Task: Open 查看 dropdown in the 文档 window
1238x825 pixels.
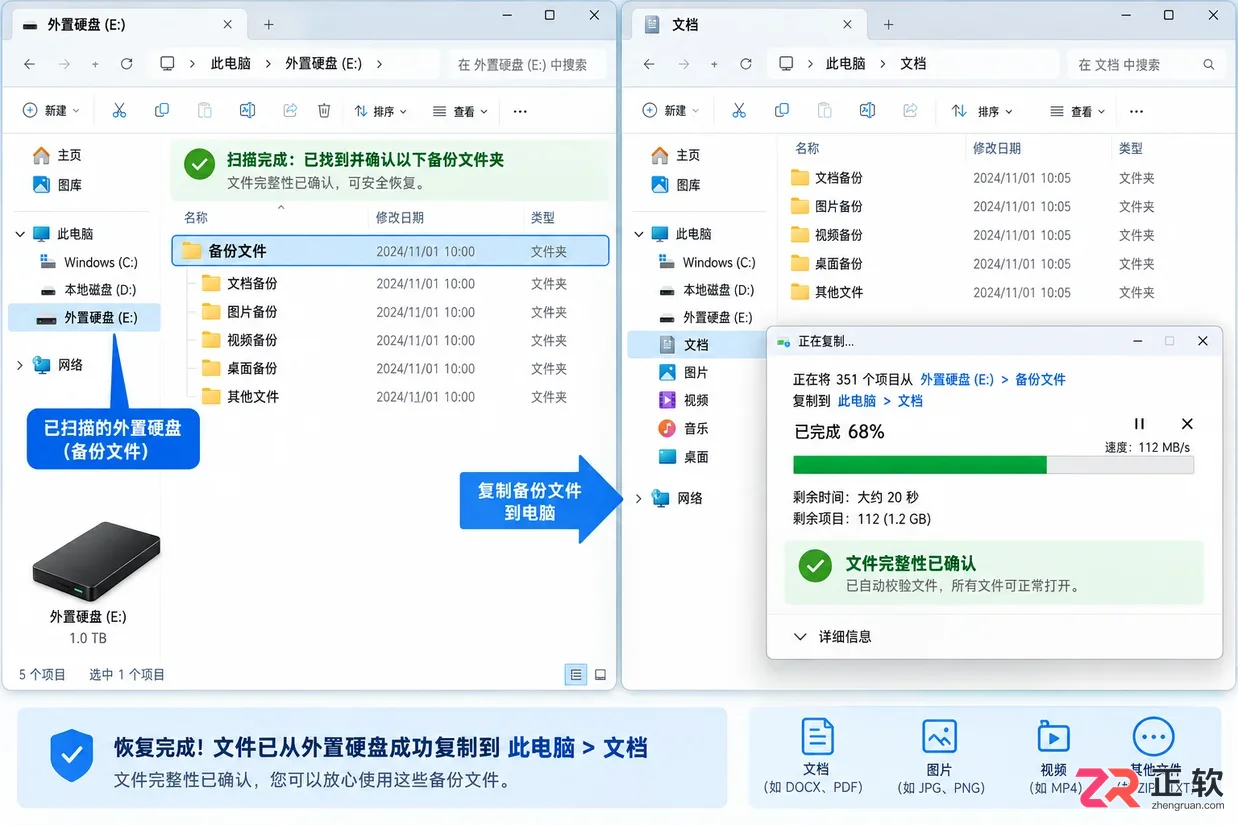Action: [x=1078, y=111]
